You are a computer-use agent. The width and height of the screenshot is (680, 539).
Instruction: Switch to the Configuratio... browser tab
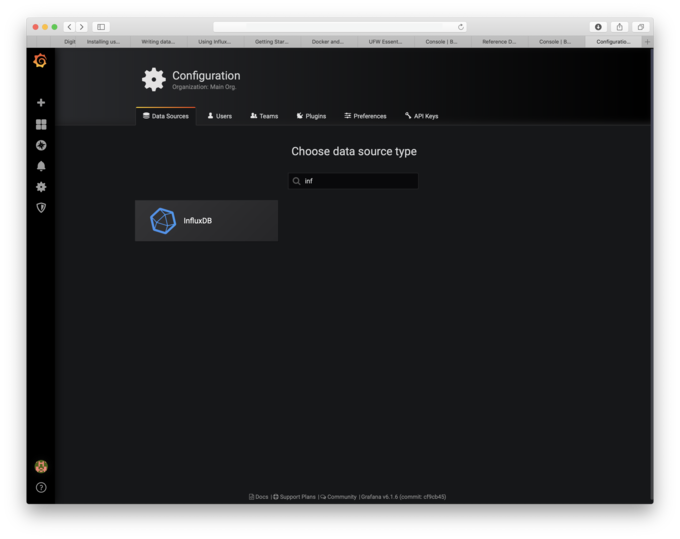point(613,42)
